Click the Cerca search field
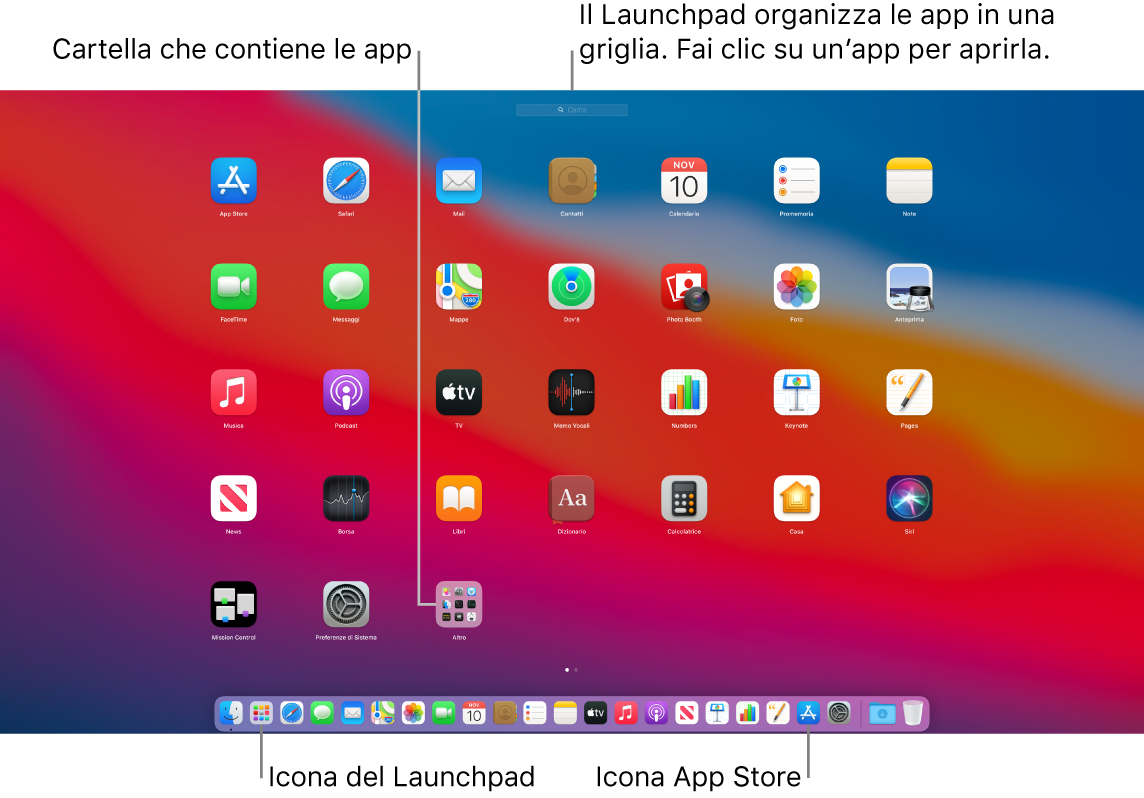 point(572,110)
